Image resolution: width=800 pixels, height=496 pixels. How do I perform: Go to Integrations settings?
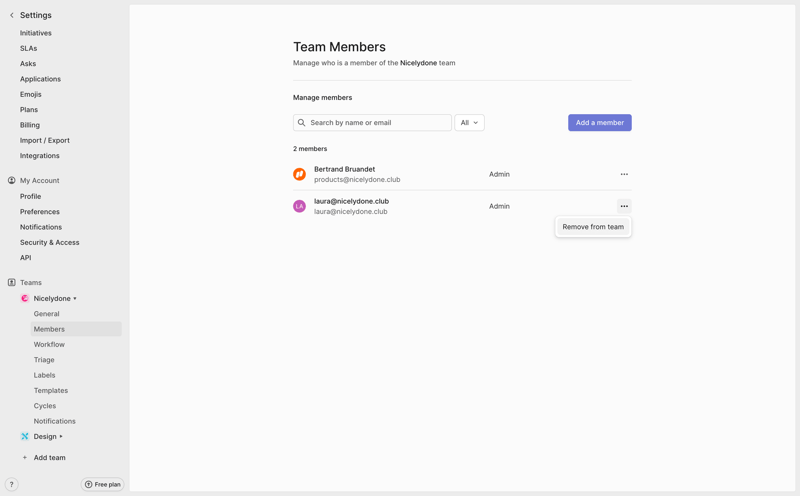pos(40,155)
